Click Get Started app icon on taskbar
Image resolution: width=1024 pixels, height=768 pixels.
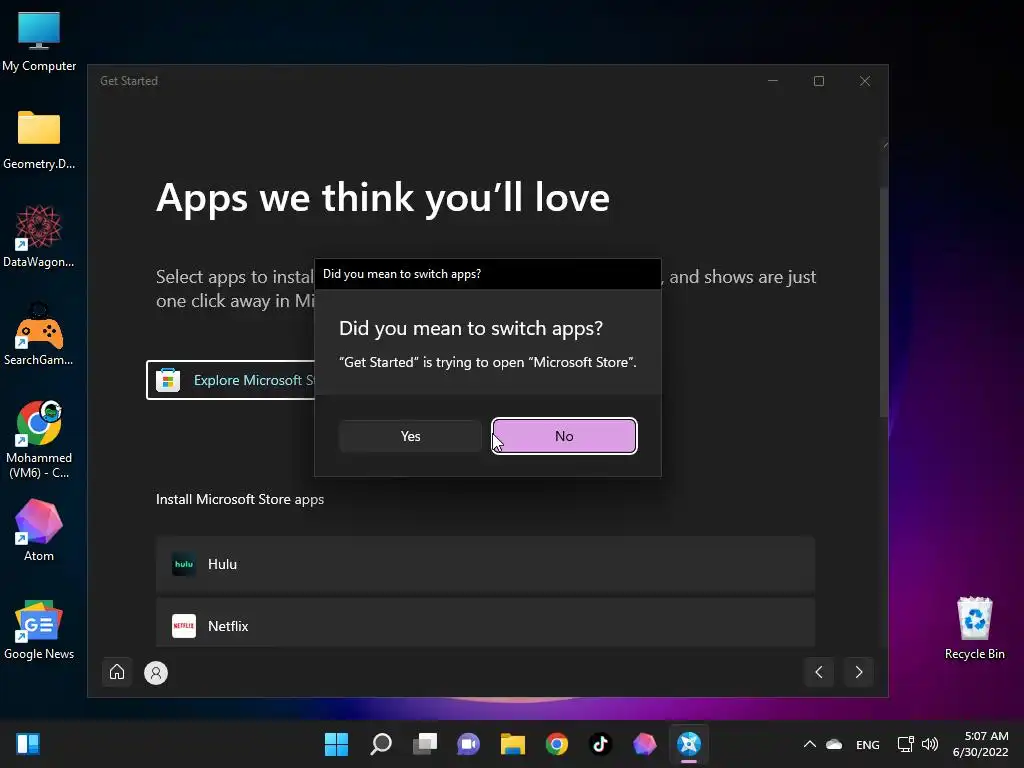(688, 744)
